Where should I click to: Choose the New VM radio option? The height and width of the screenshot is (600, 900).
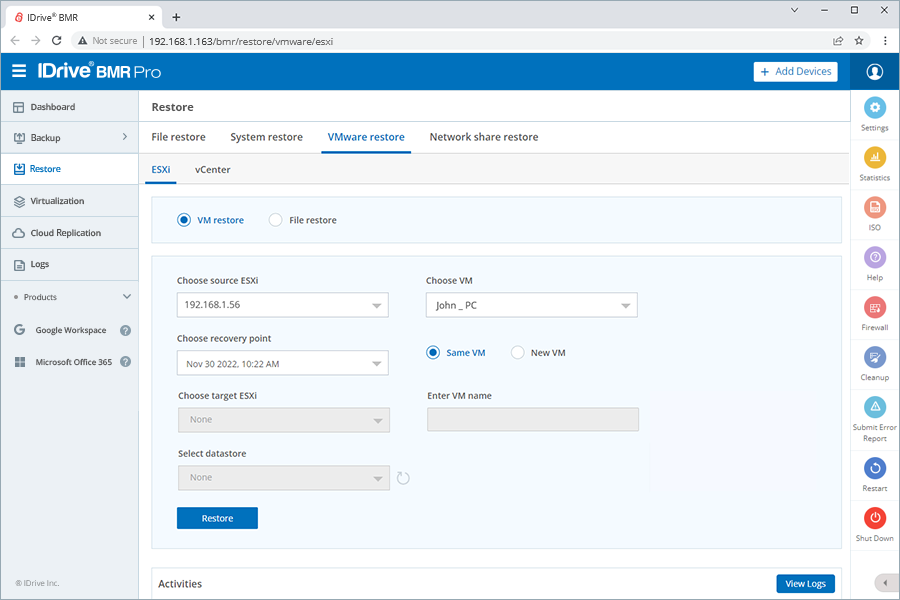tap(518, 352)
